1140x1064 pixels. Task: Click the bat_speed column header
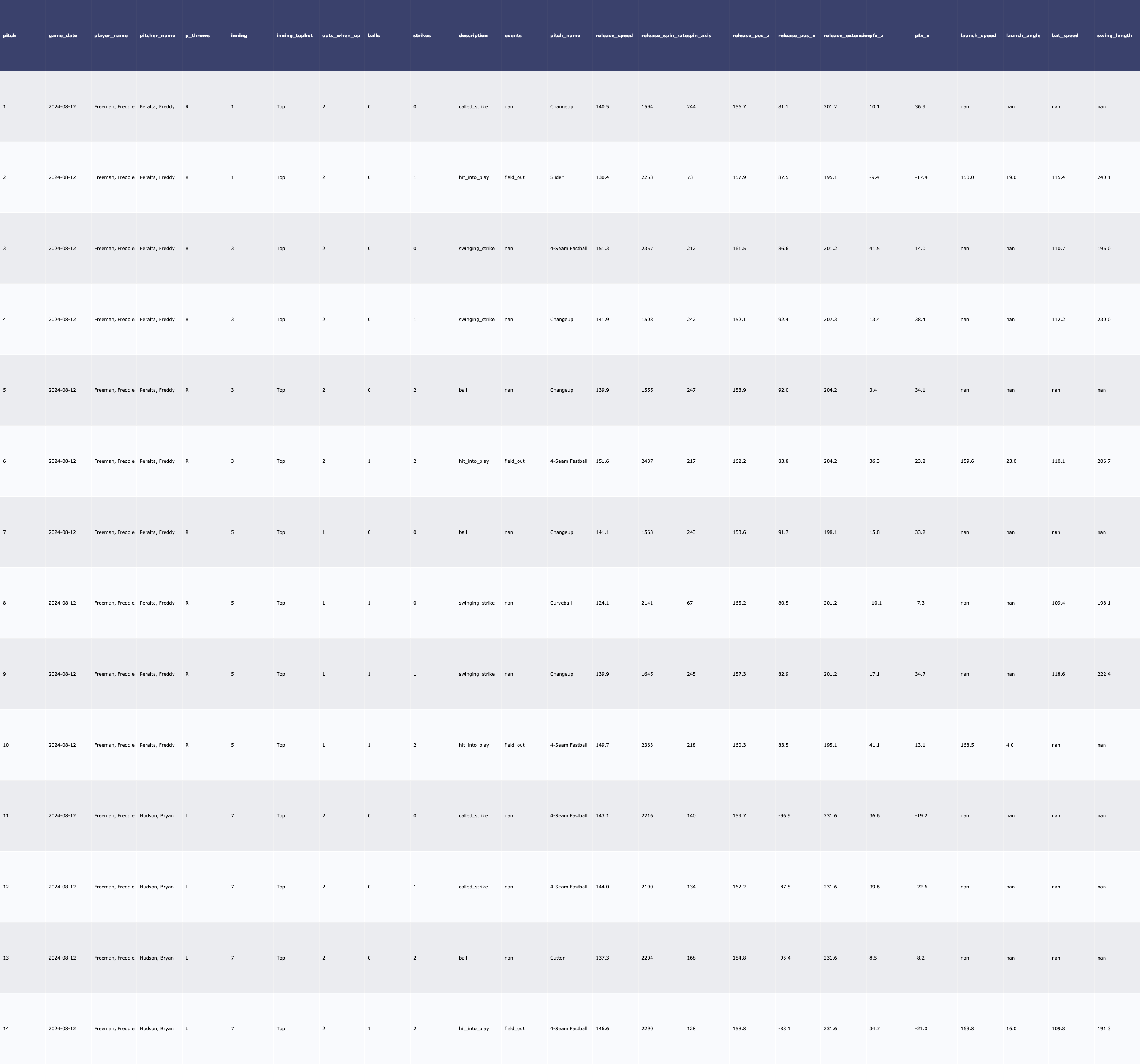pyautogui.click(x=1065, y=36)
